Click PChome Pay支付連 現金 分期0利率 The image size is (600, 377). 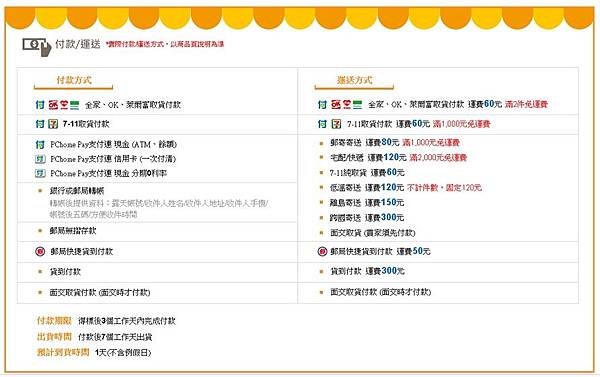click(x=108, y=173)
